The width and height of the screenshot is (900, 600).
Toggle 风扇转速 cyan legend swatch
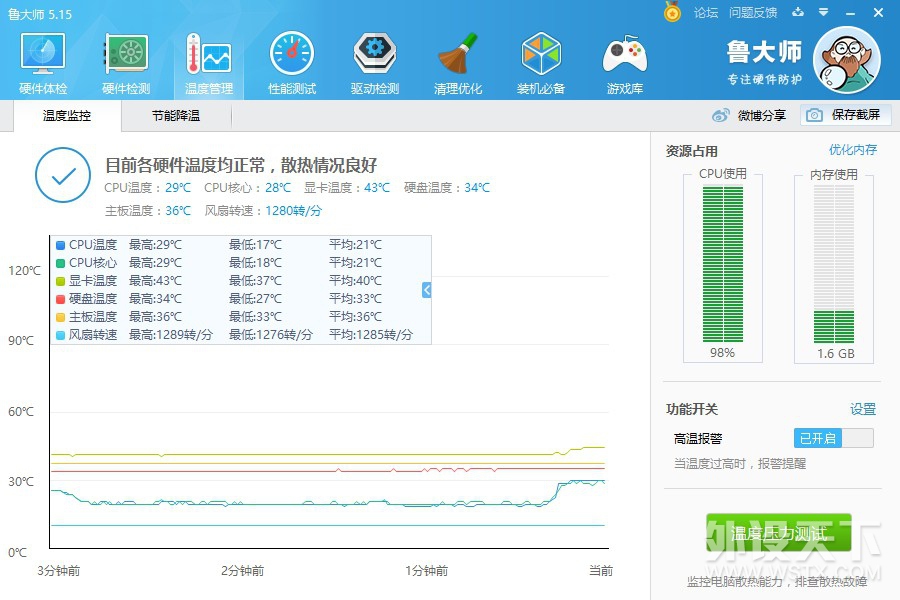[60, 335]
